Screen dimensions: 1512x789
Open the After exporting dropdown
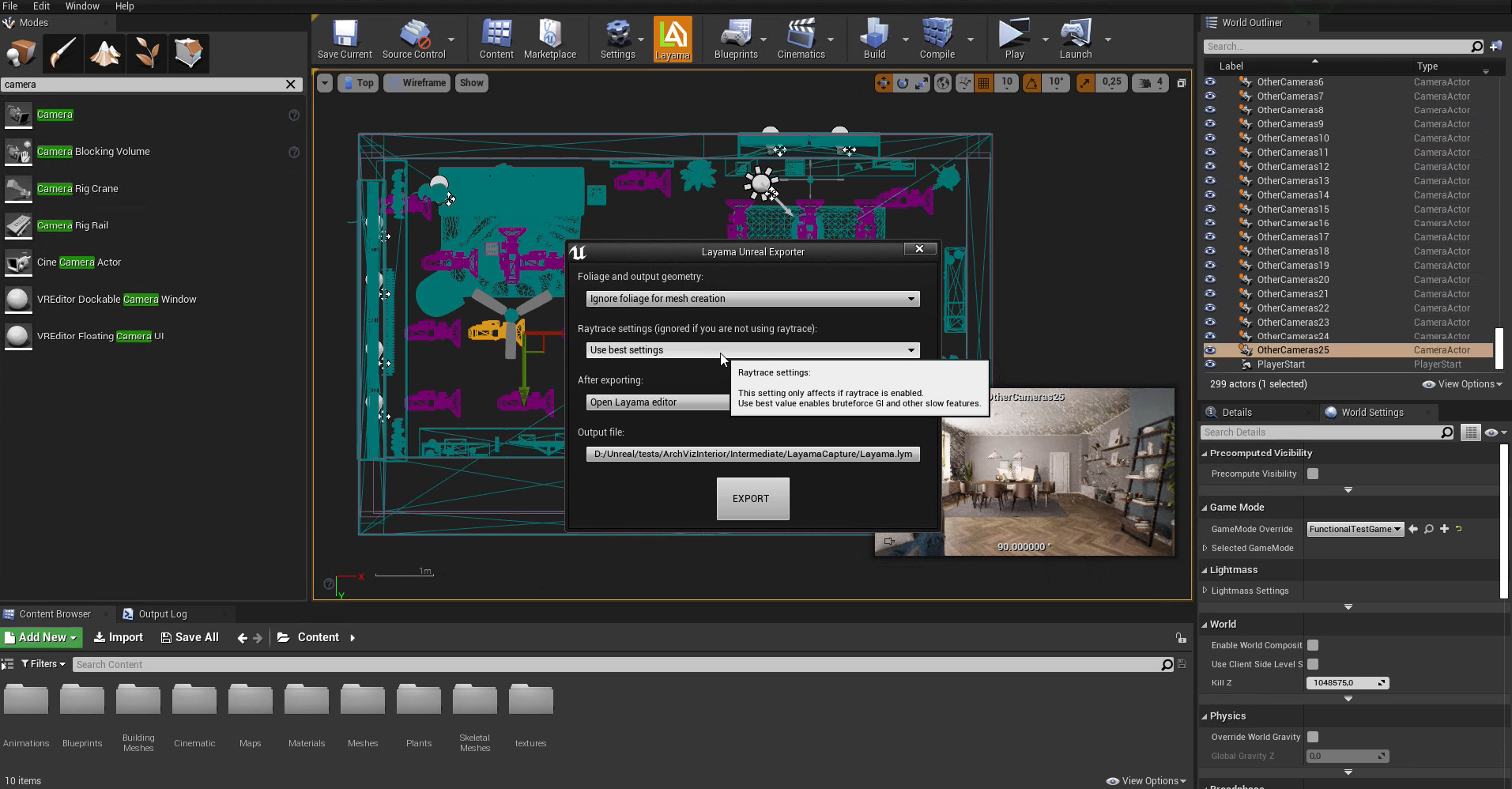point(658,402)
